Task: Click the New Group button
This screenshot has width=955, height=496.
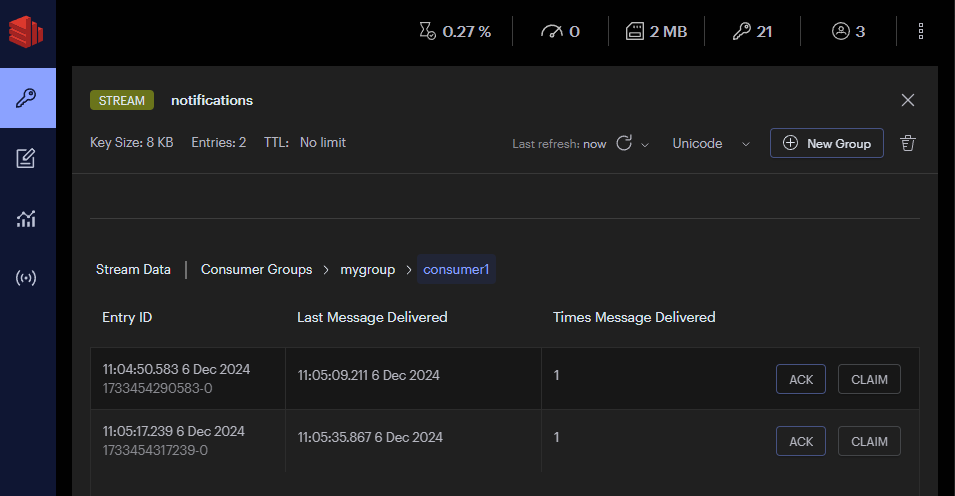Action: click(826, 143)
